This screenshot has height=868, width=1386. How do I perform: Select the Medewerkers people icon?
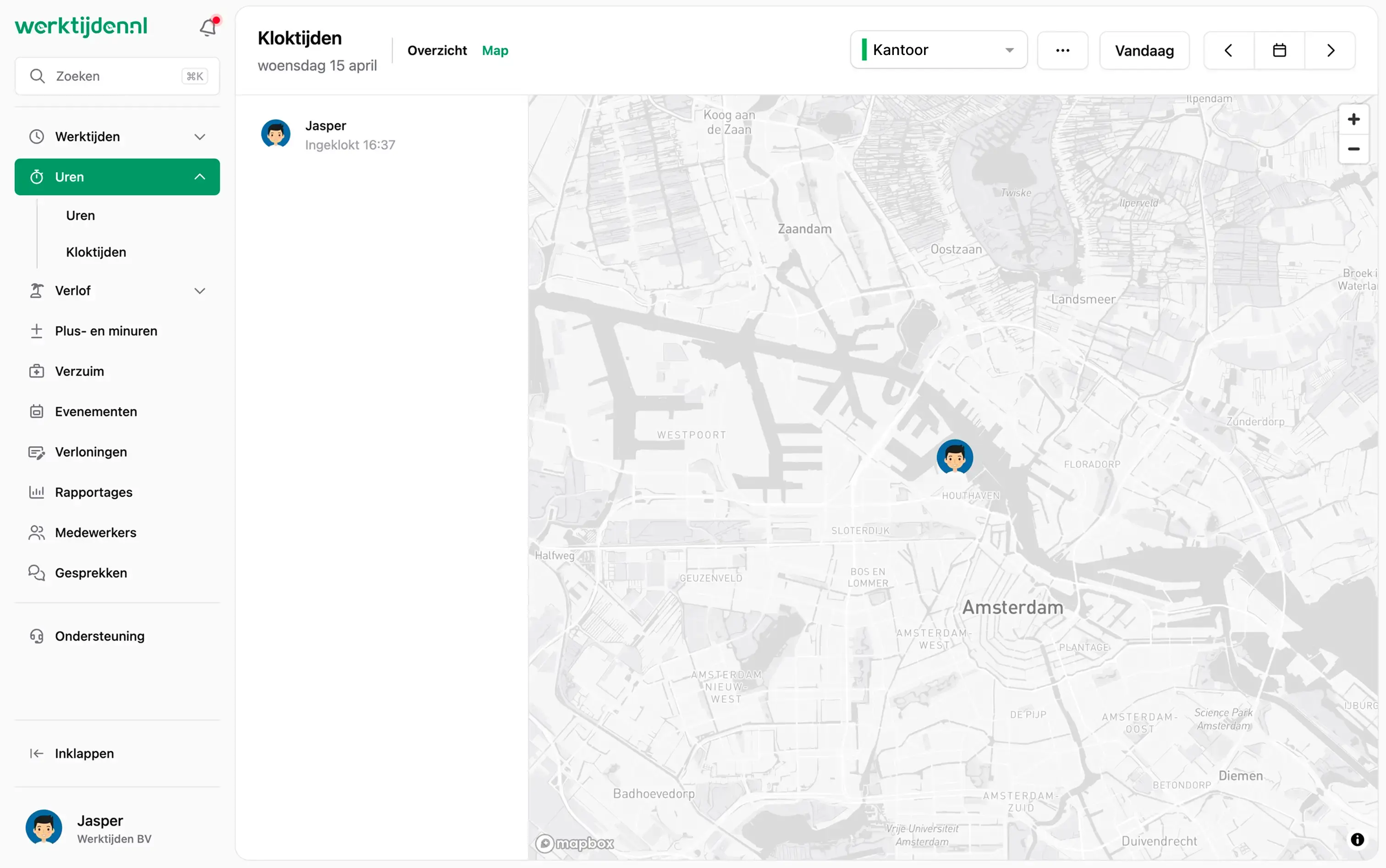tap(36, 532)
